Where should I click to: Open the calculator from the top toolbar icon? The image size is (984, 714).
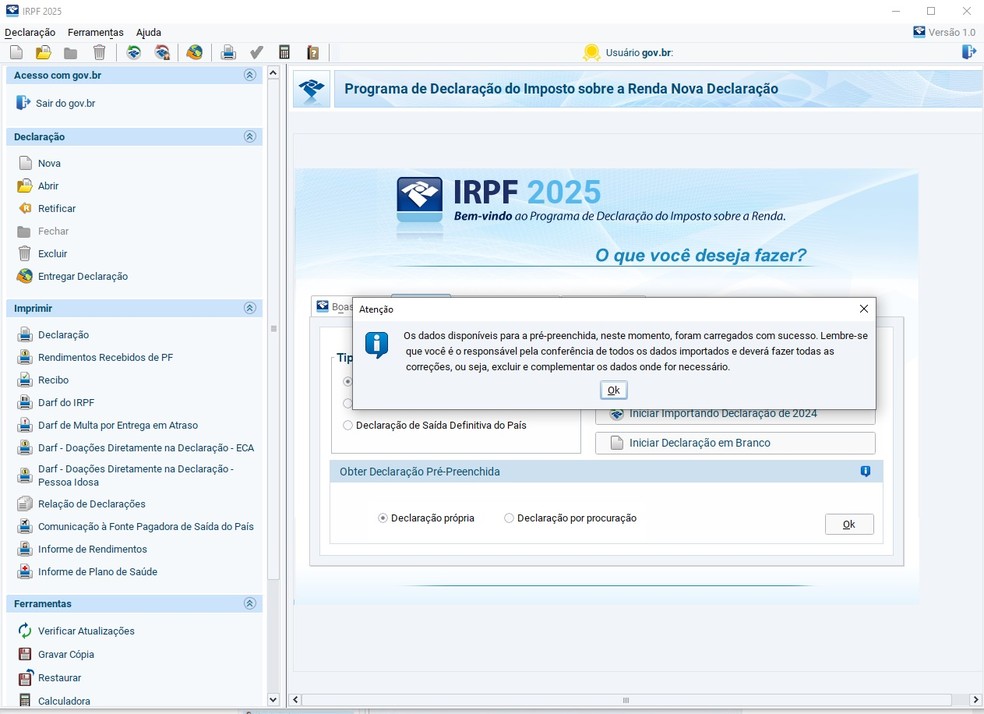[x=284, y=53]
